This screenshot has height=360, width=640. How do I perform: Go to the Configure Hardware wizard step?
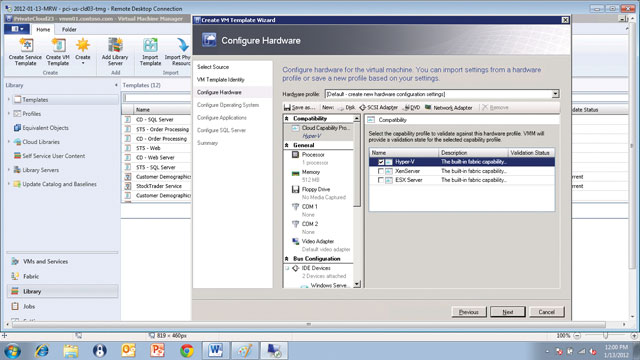click(x=219, y=92)
